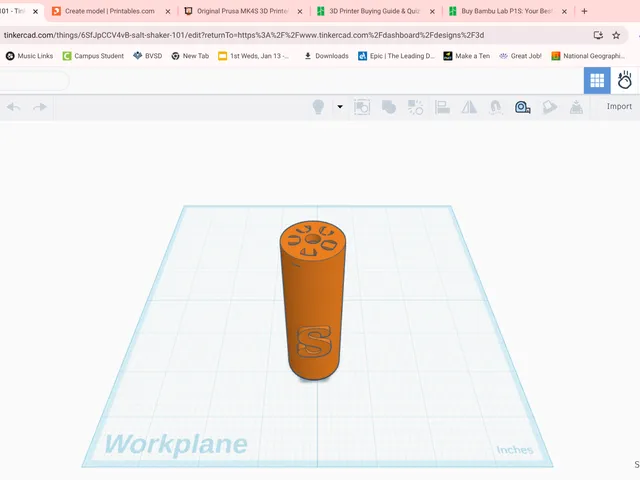Click the Show All lightbulb icon

[x=318, y=107]
